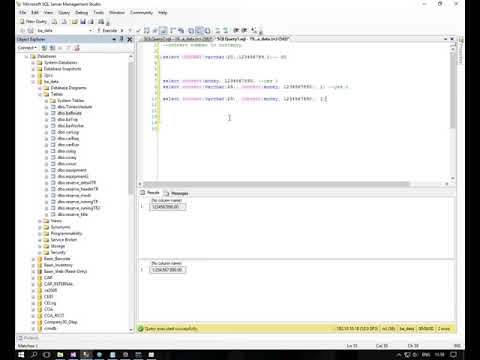The width and height of the screenshot is (480, 360).
Task: Expand the Views folder
Action: [40, 221]
